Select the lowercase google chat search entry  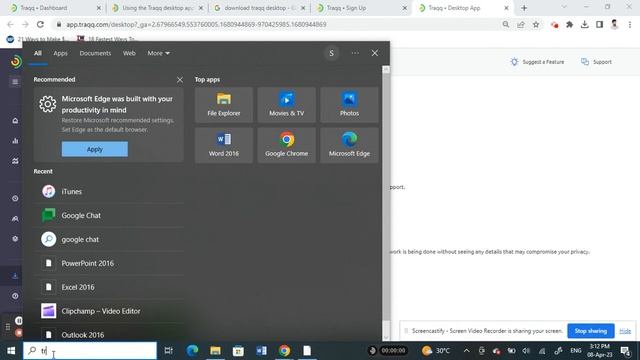click(x=109, y=239)
